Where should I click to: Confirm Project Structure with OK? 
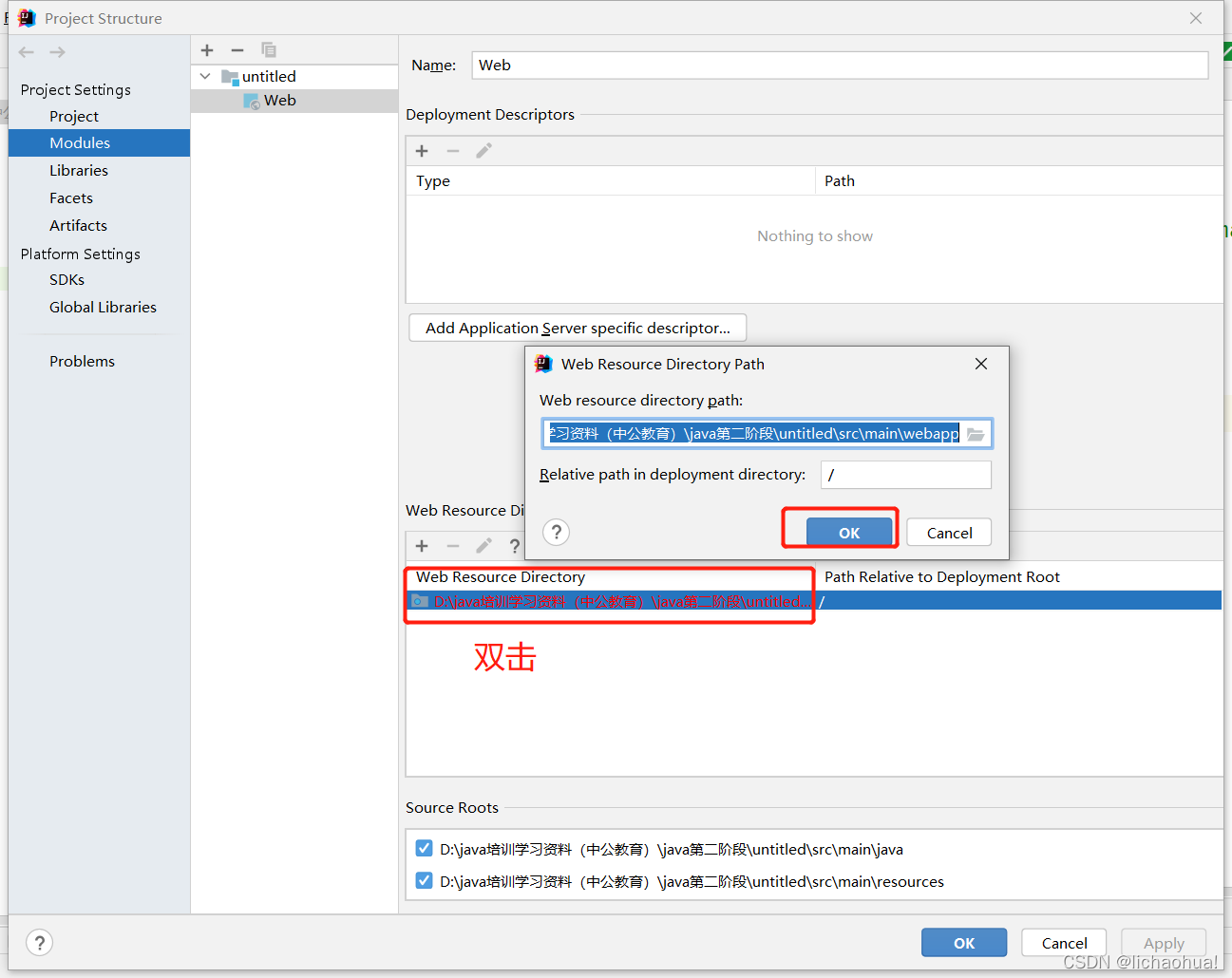tap(964, 943)
